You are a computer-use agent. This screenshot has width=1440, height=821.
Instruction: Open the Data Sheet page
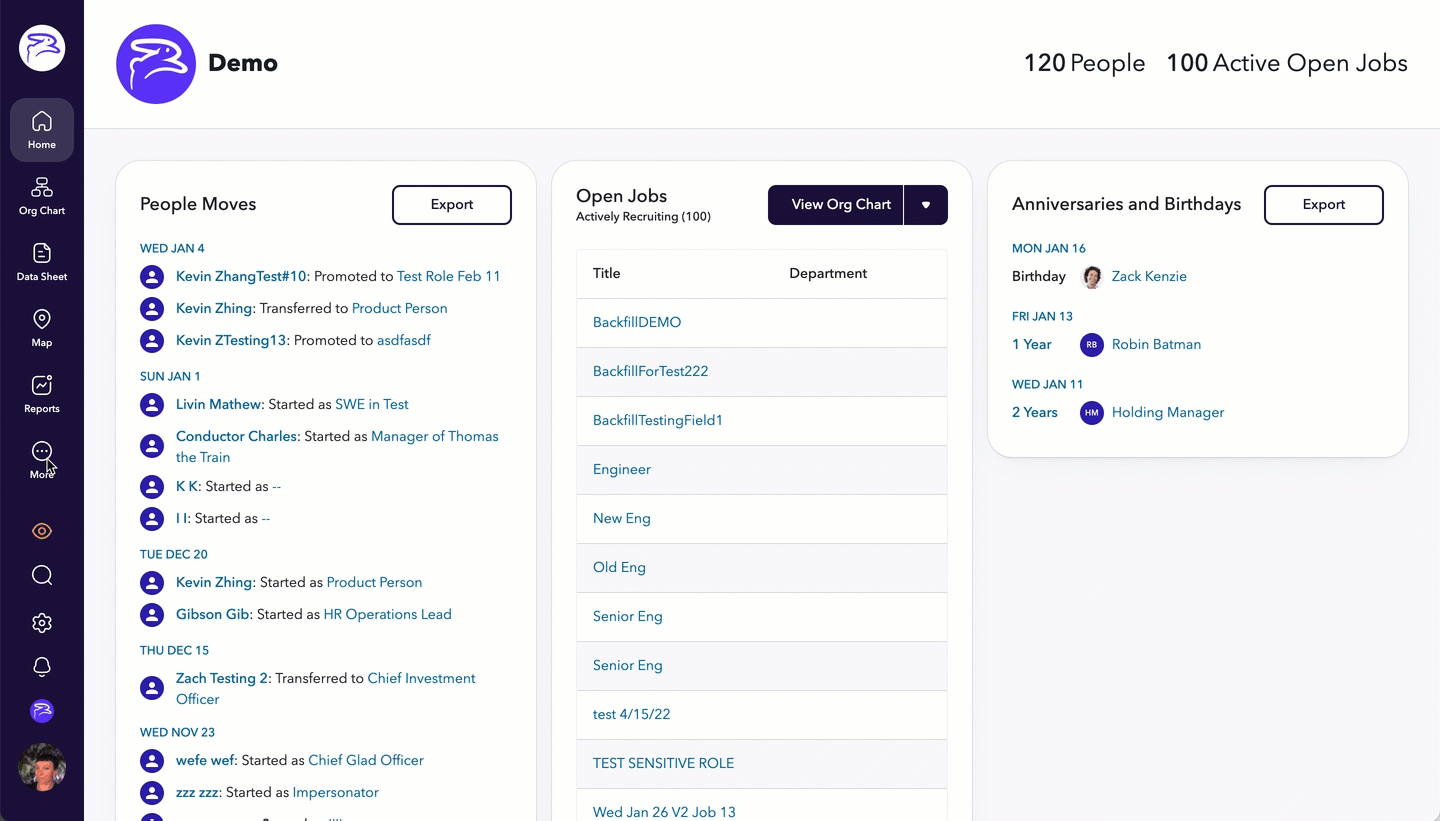point(42,262)
